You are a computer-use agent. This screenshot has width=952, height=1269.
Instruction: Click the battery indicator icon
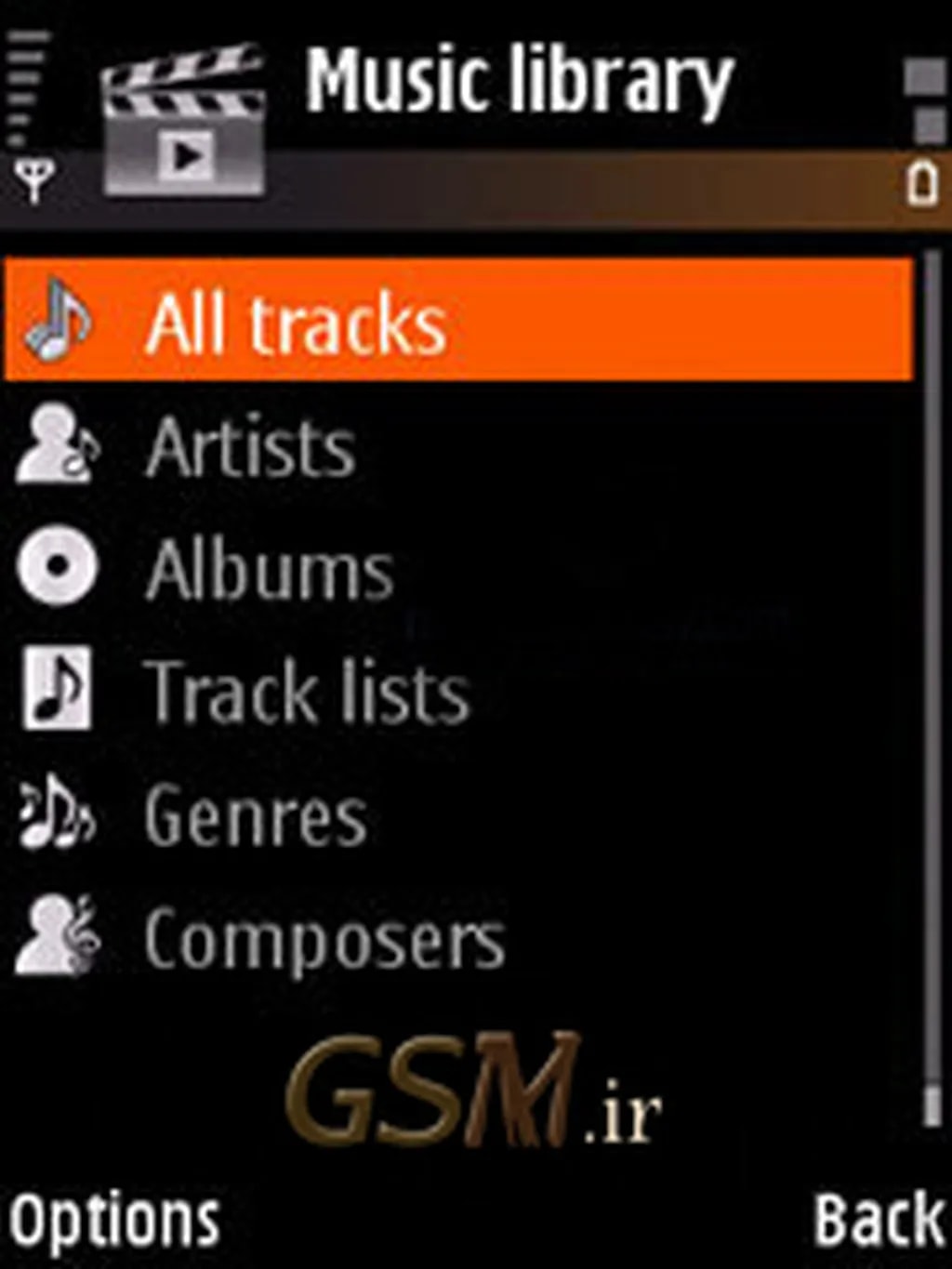pyautogui.click(x=923, y=185)
